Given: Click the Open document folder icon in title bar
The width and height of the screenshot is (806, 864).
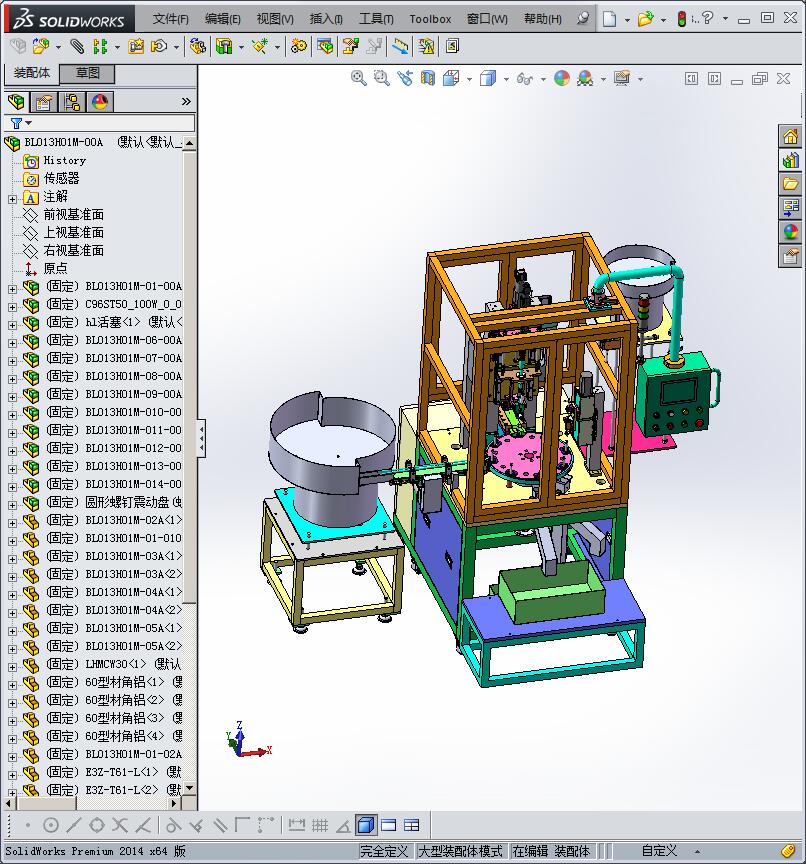Looking at the screenshot, I should (645, 19).
